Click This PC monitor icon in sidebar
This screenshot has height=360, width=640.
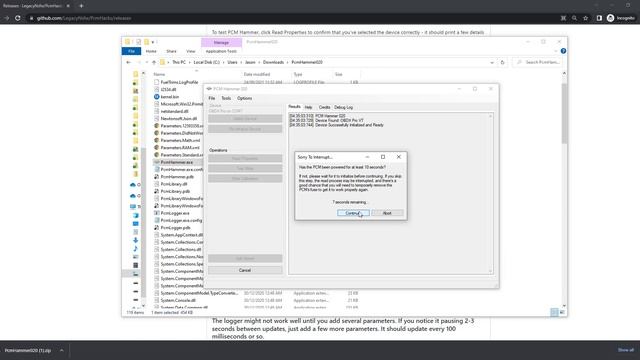[133, 207]
